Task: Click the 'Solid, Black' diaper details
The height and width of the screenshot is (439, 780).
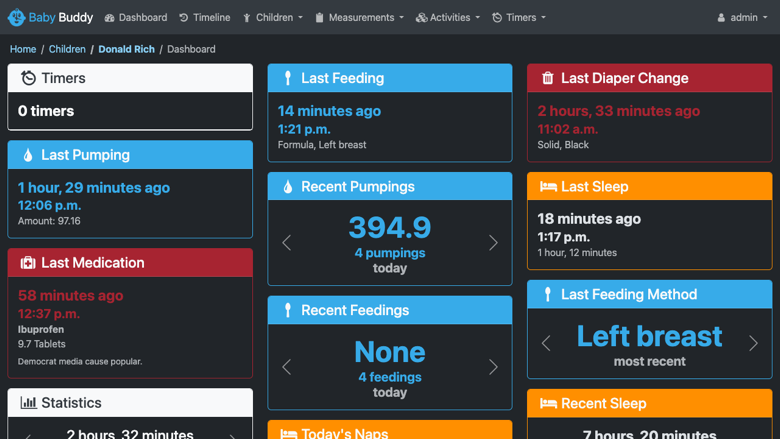Action: coord(563,145)
